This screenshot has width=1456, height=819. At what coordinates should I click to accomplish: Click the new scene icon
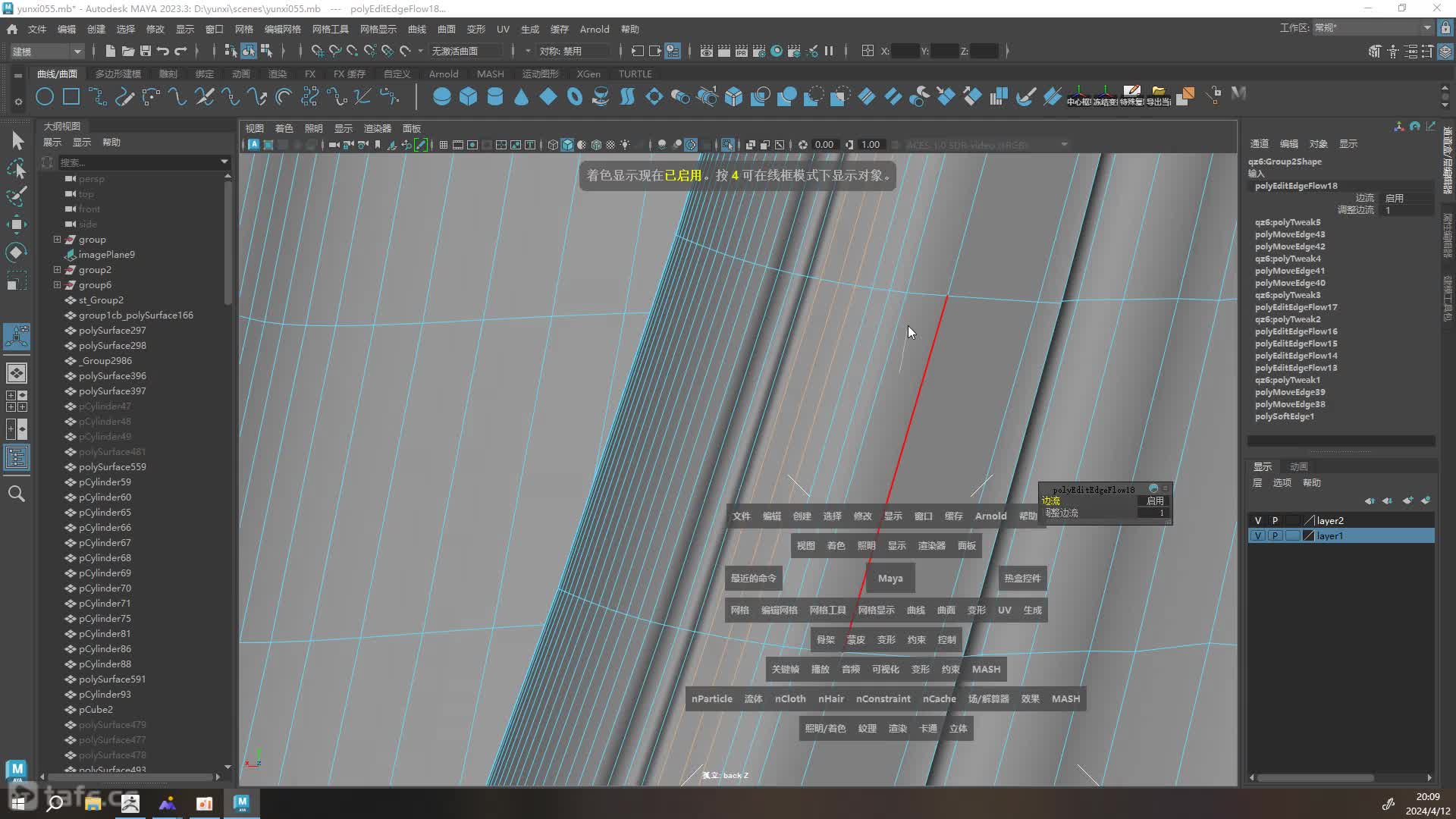pos(110,51)
